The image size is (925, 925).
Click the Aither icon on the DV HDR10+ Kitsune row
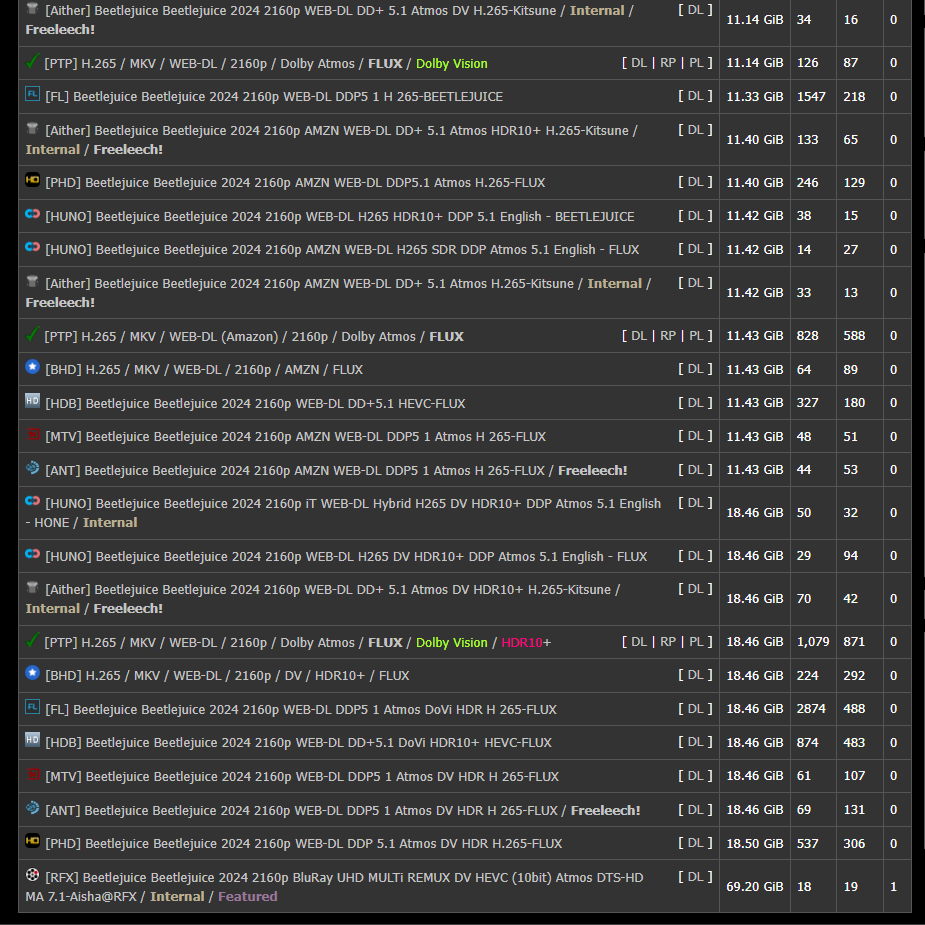(32, 588)
